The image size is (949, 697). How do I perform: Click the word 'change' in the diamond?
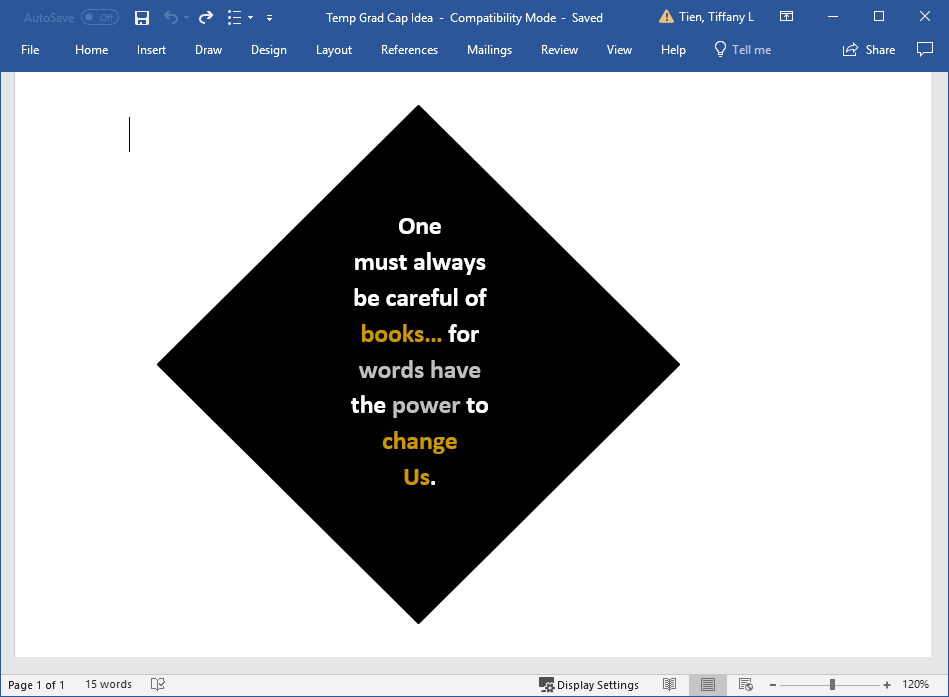419,442
